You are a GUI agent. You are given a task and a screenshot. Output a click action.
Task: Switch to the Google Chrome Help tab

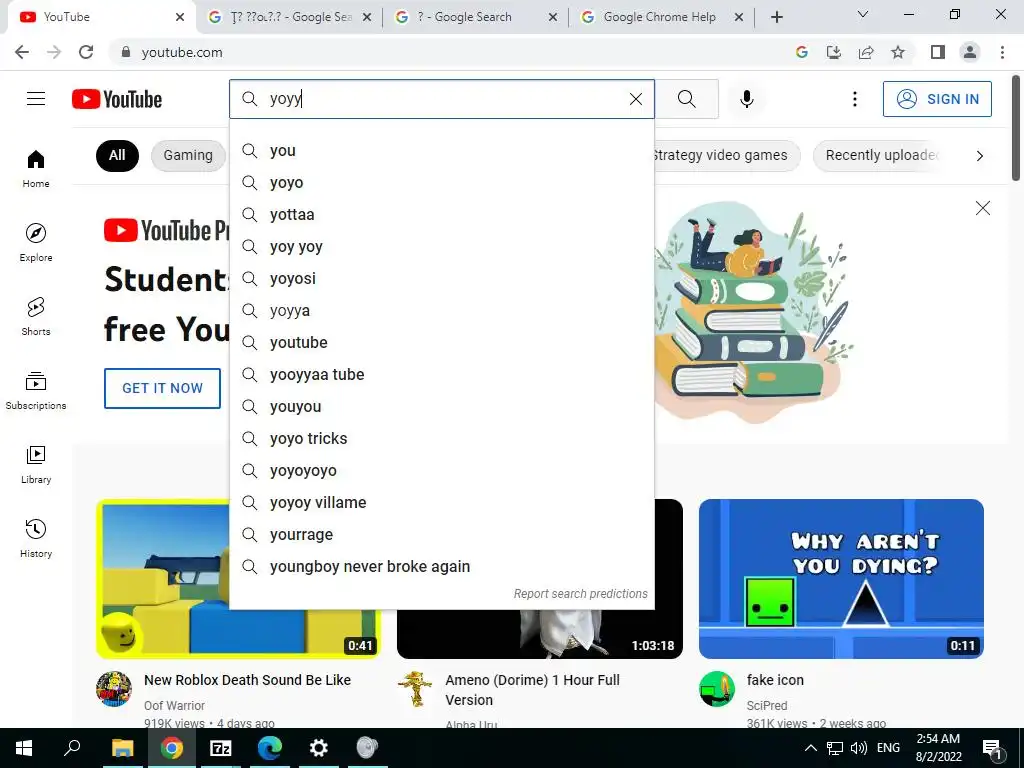tap(660, 17)
